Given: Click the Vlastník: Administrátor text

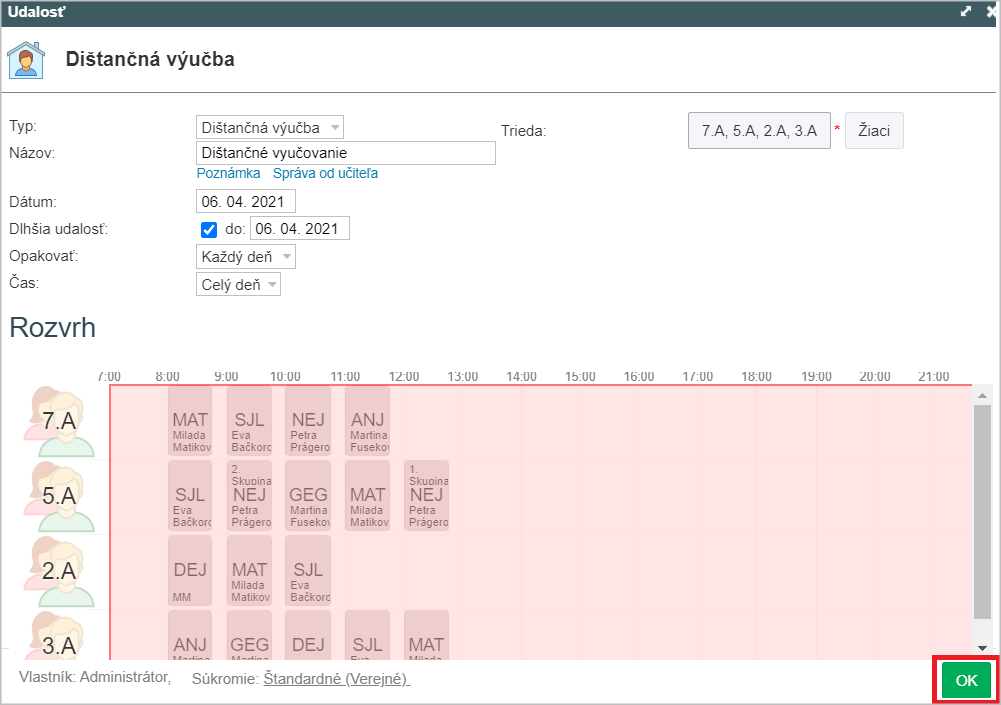Looking at the screenshot, I should click(x=95, y=678).
